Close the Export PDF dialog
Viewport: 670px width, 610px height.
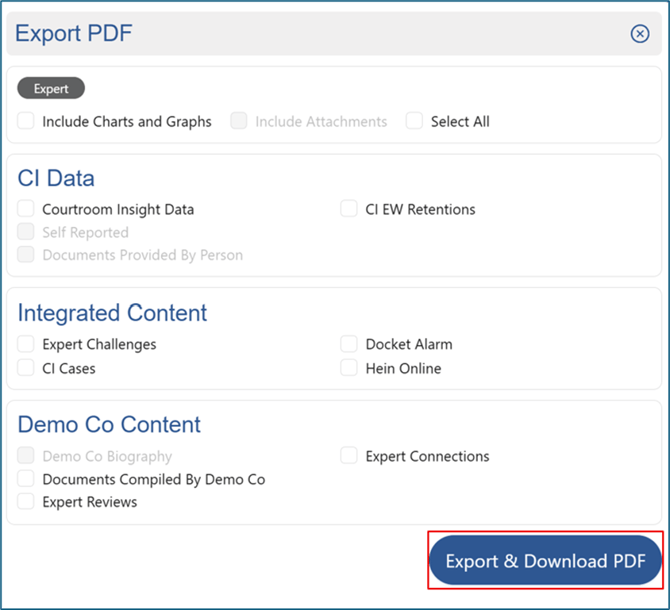640,34
